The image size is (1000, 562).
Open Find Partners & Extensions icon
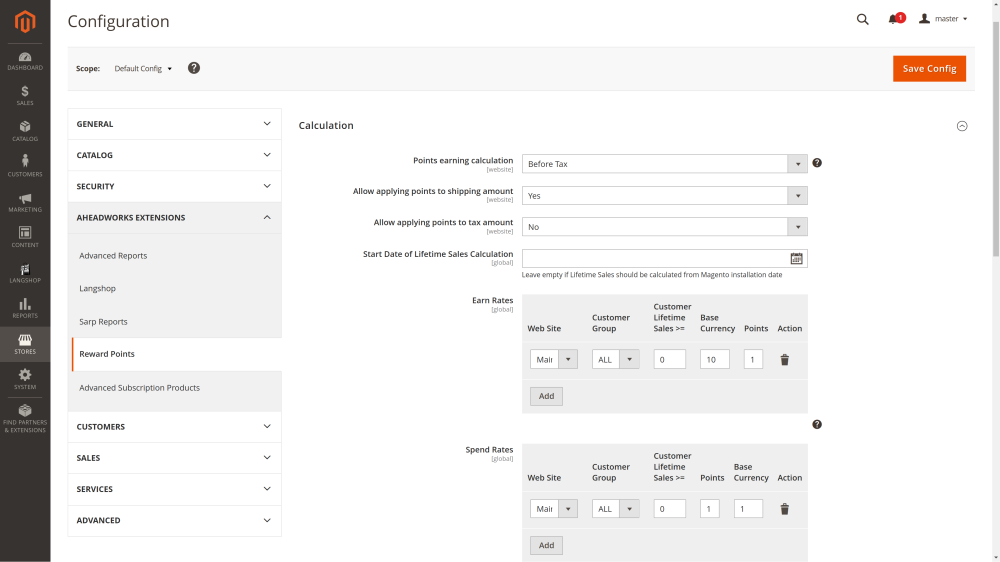[x=25, y=418]
